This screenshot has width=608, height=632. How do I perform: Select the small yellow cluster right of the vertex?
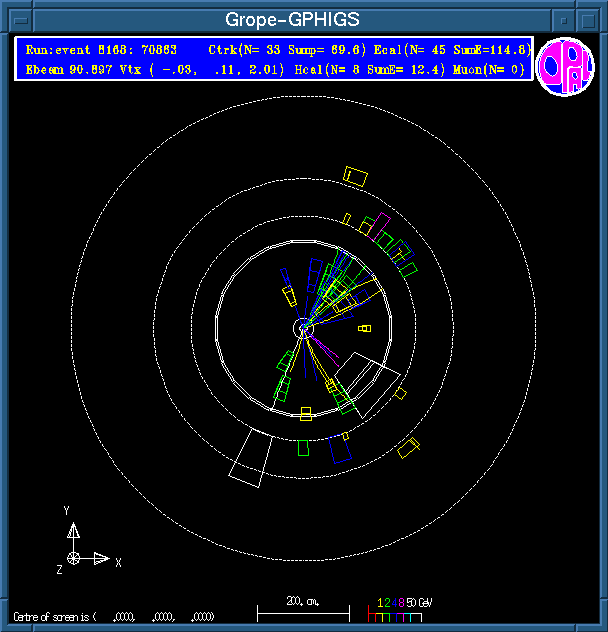coord(365,328)
